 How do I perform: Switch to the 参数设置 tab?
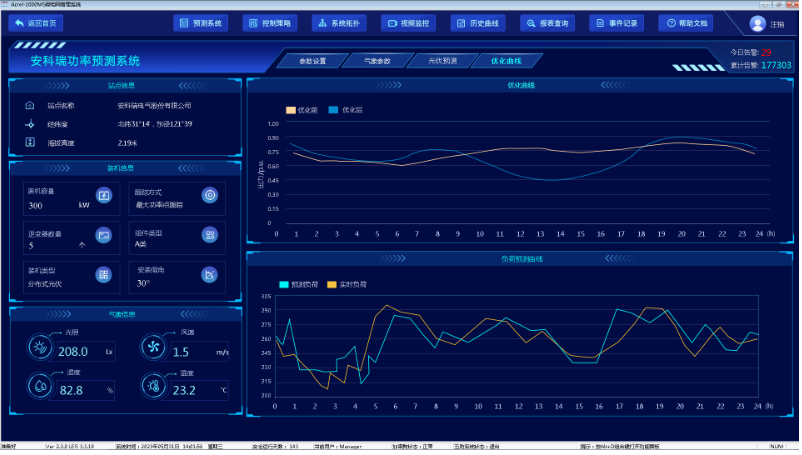coord(311,61)
